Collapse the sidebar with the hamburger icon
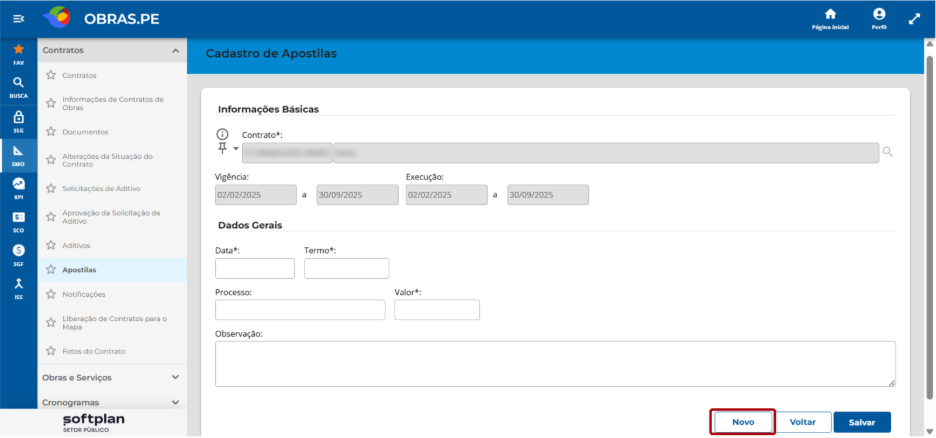 tap(19, 19)
